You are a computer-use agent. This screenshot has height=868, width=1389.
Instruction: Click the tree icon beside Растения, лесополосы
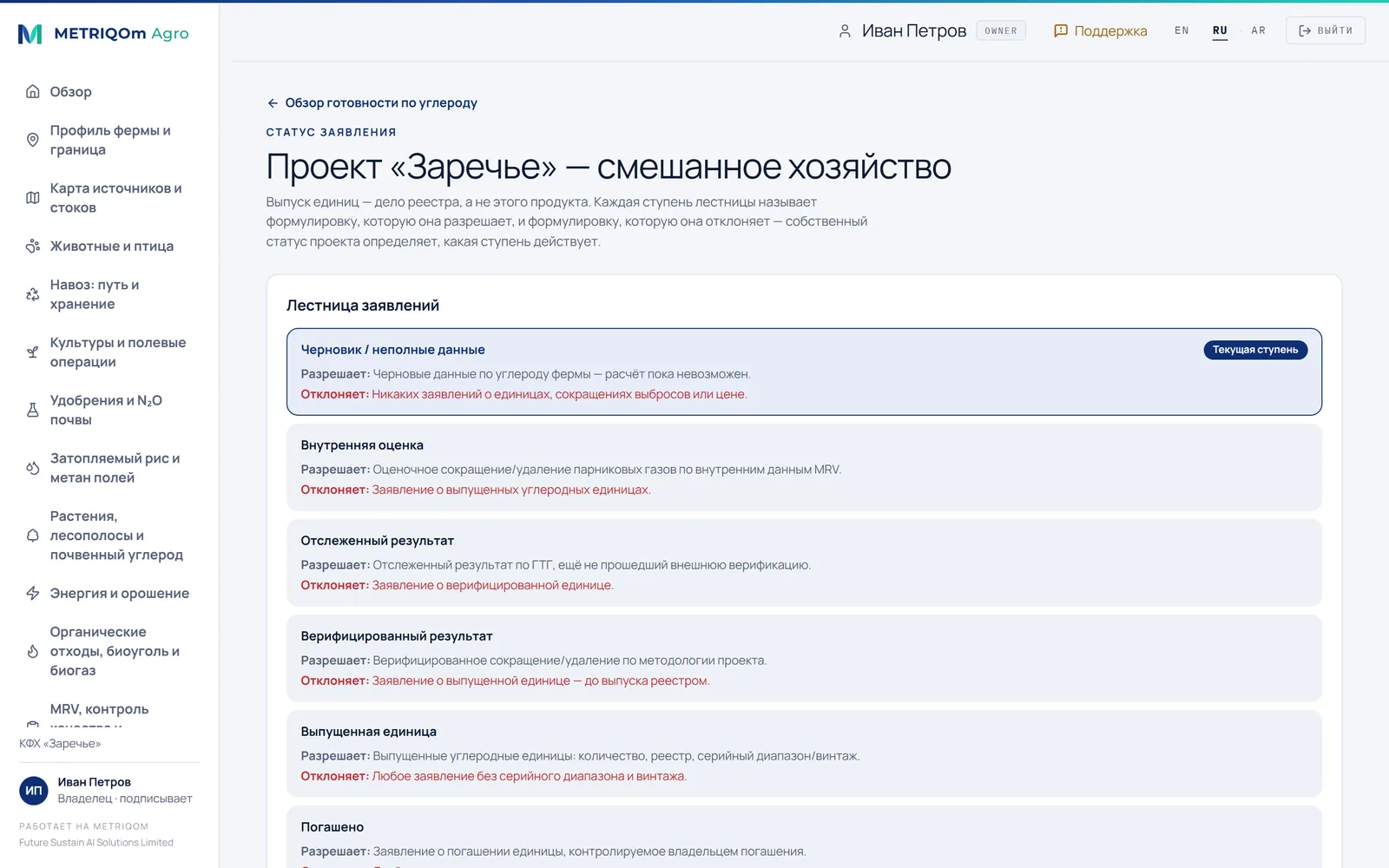click(x=33, y=536)
